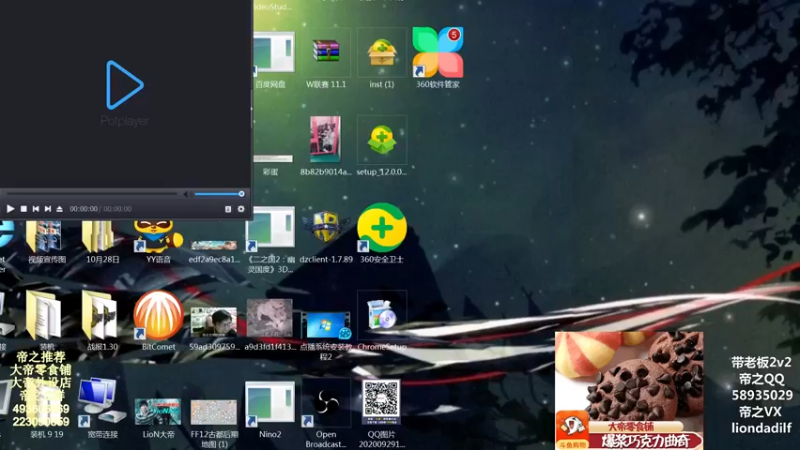Image resolution: width=800 pixels, height=450 pixels.
Task: Click the PotPlayer seek bar
Action: tap(92, 194)
